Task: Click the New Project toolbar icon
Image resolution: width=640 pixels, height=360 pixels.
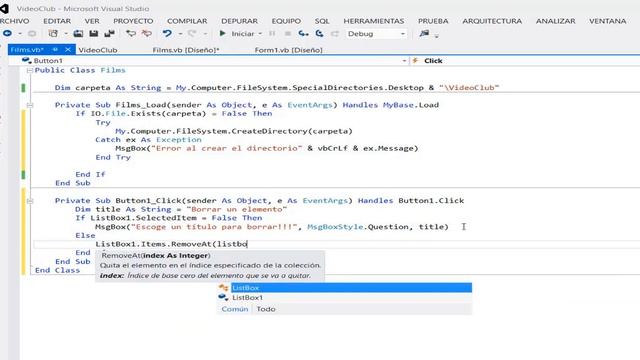Action: (x=53, y=33)
